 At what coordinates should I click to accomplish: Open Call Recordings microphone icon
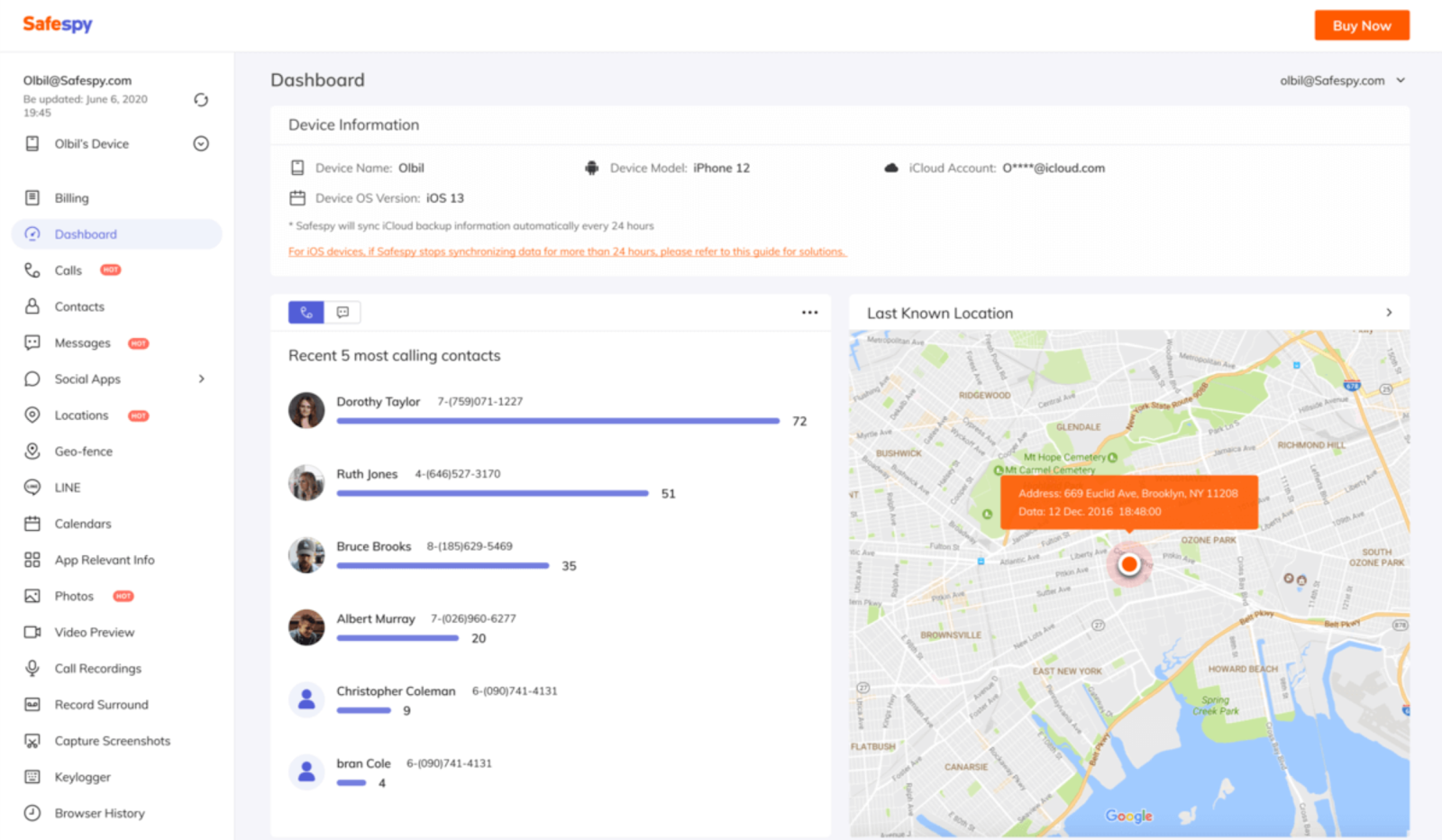32,668
